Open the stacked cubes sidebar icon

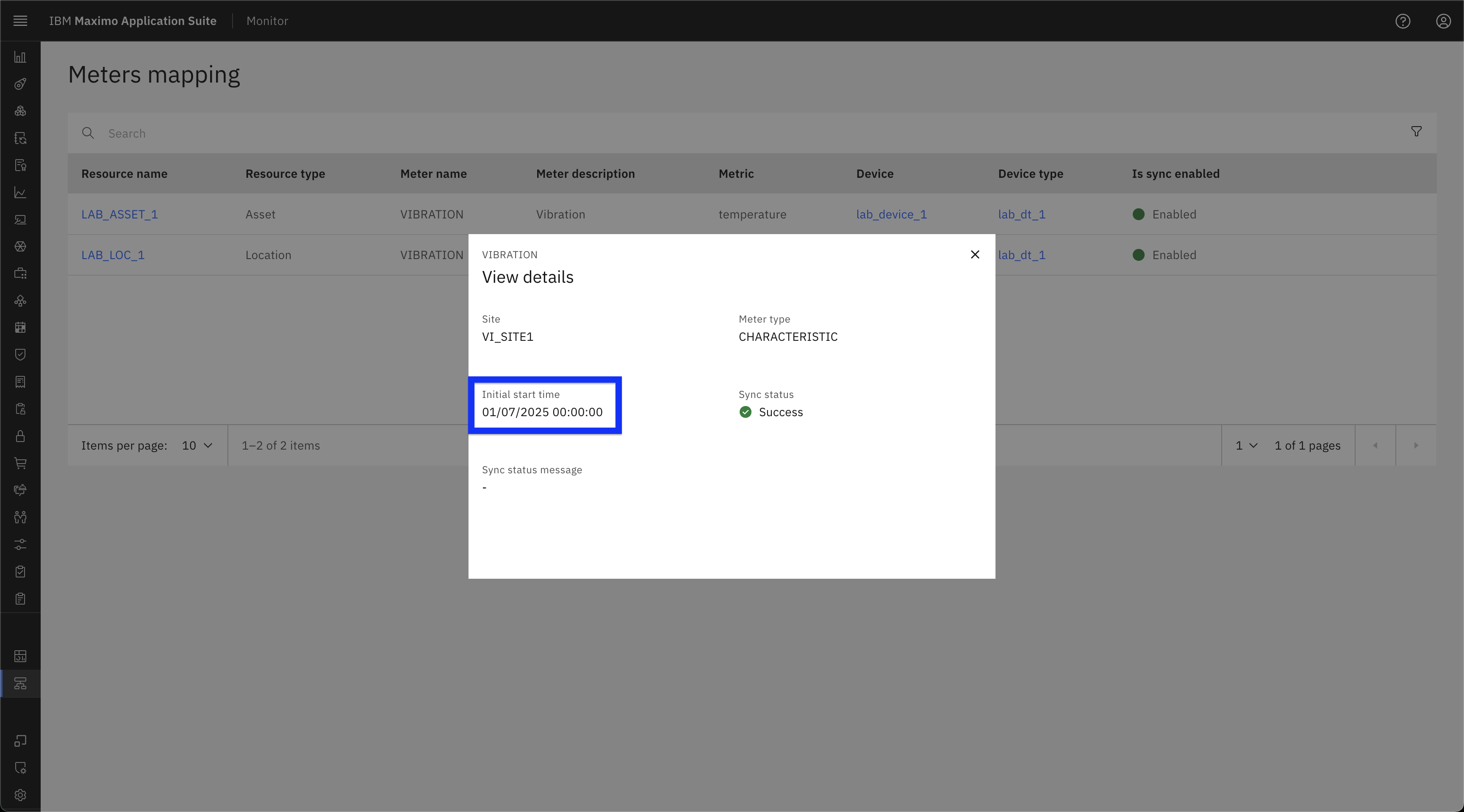(x=20, y=111)
